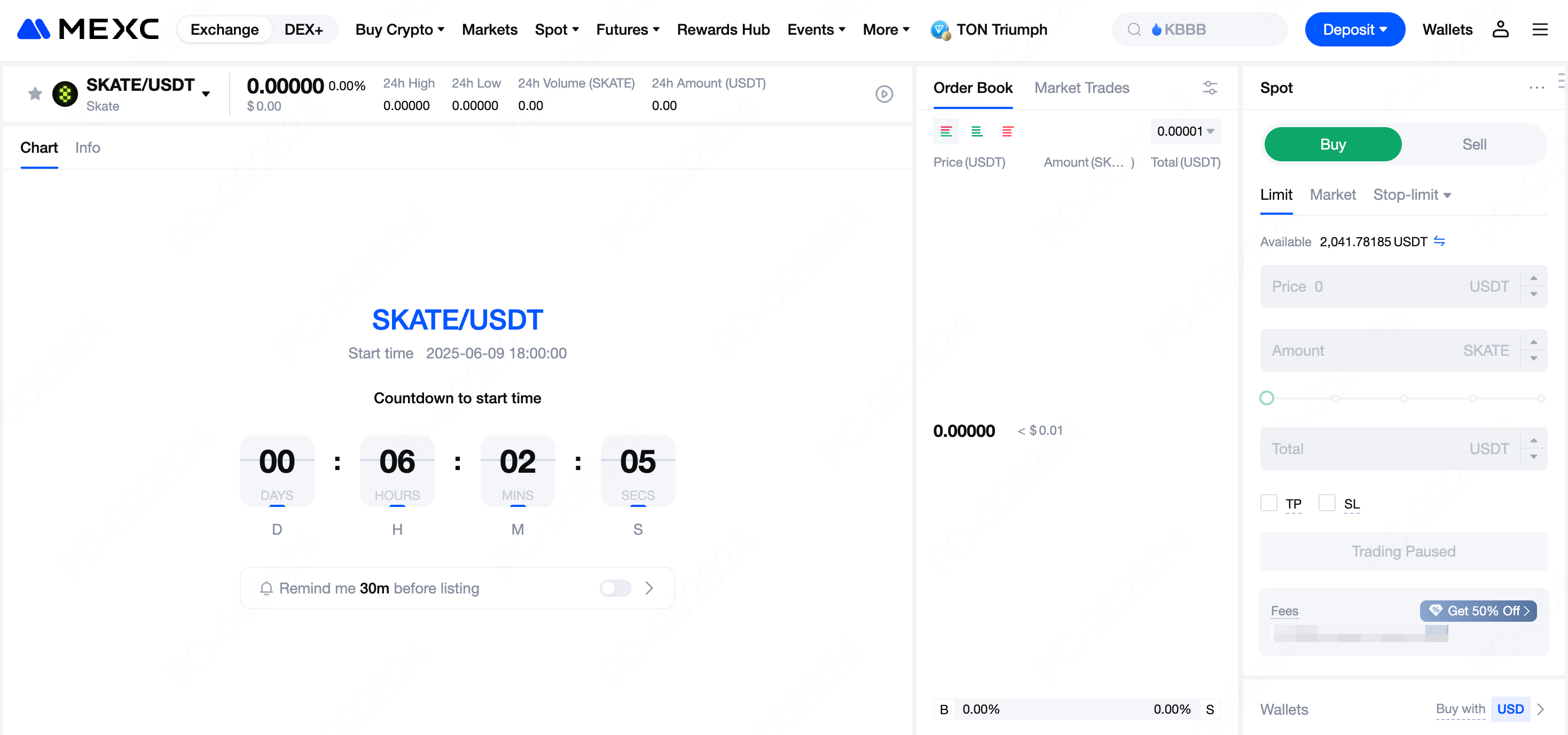Show only buy orders view
The image size is (1568, 735).
click(976, 131)
